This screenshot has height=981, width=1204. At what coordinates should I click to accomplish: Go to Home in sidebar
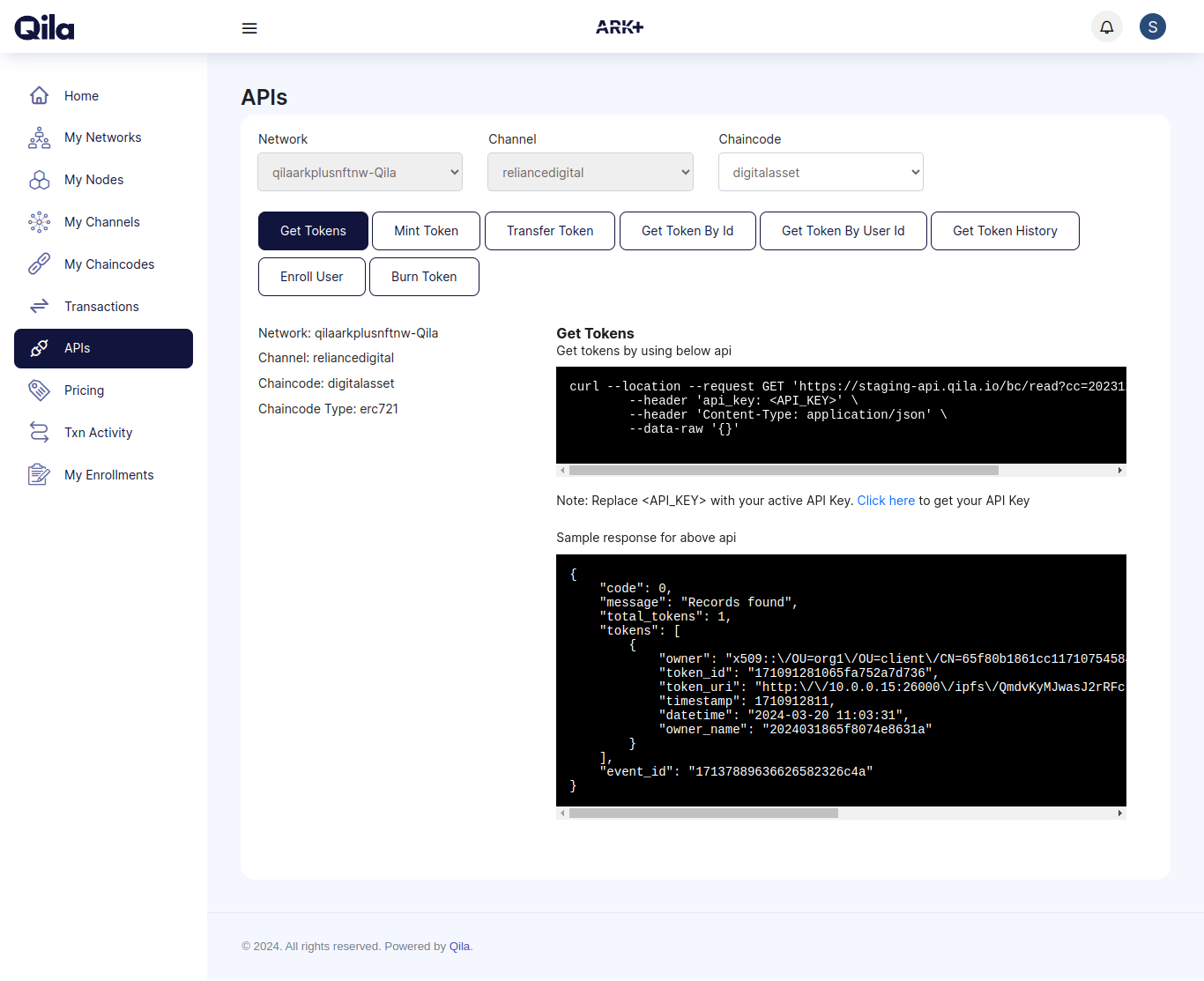tap(103, 95)
